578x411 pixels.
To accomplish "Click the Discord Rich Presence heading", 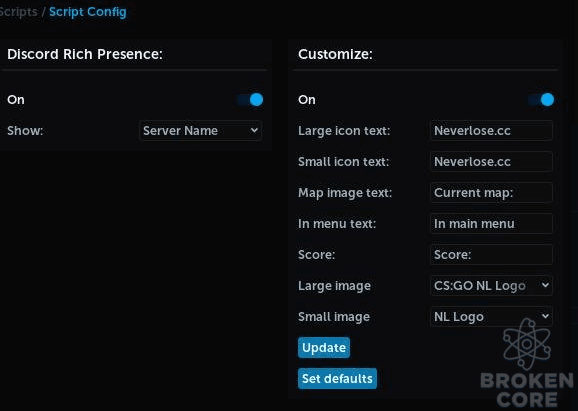I will (85, 54).
